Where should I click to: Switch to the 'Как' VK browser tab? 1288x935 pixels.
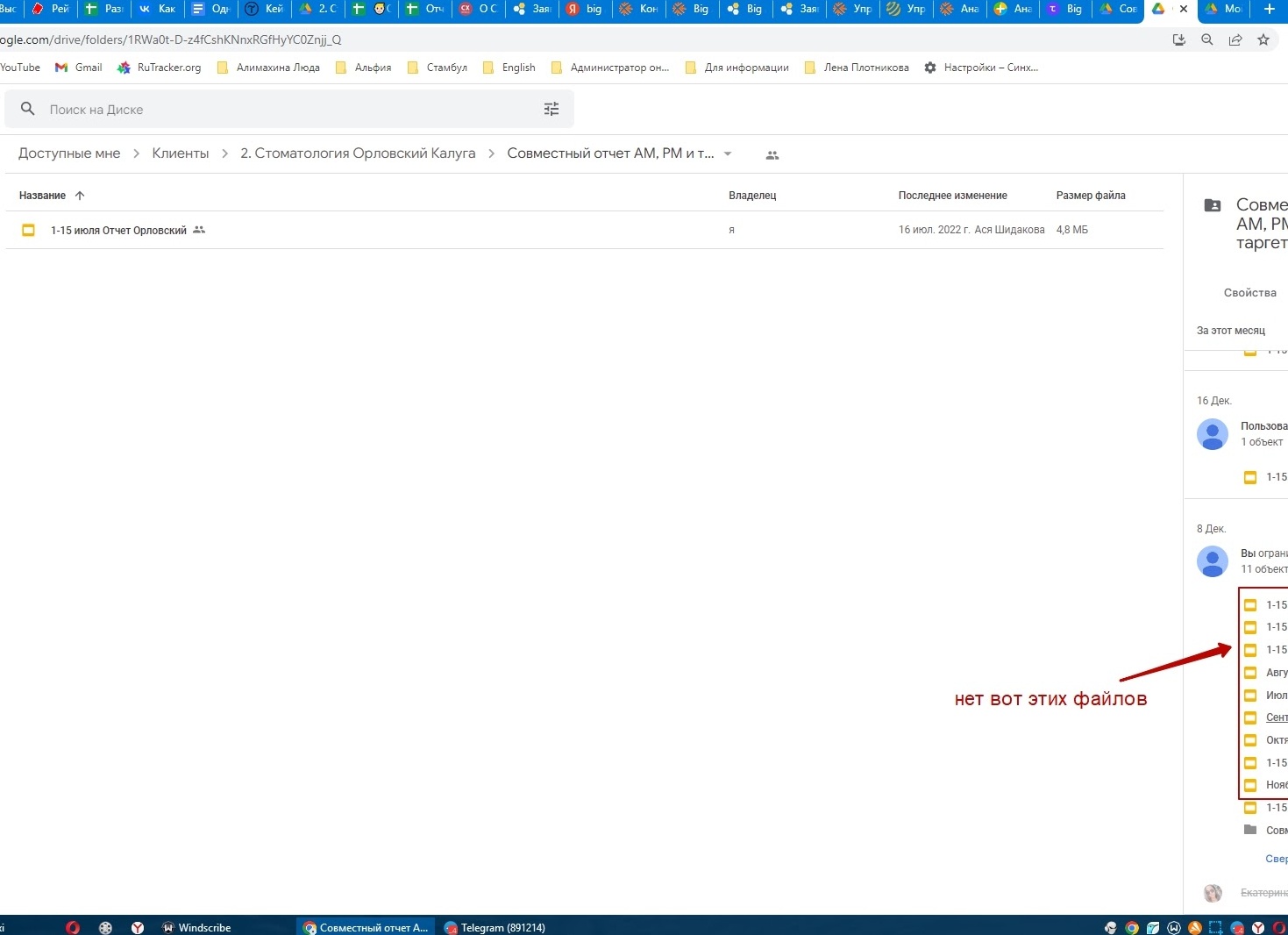coord(158,9)
